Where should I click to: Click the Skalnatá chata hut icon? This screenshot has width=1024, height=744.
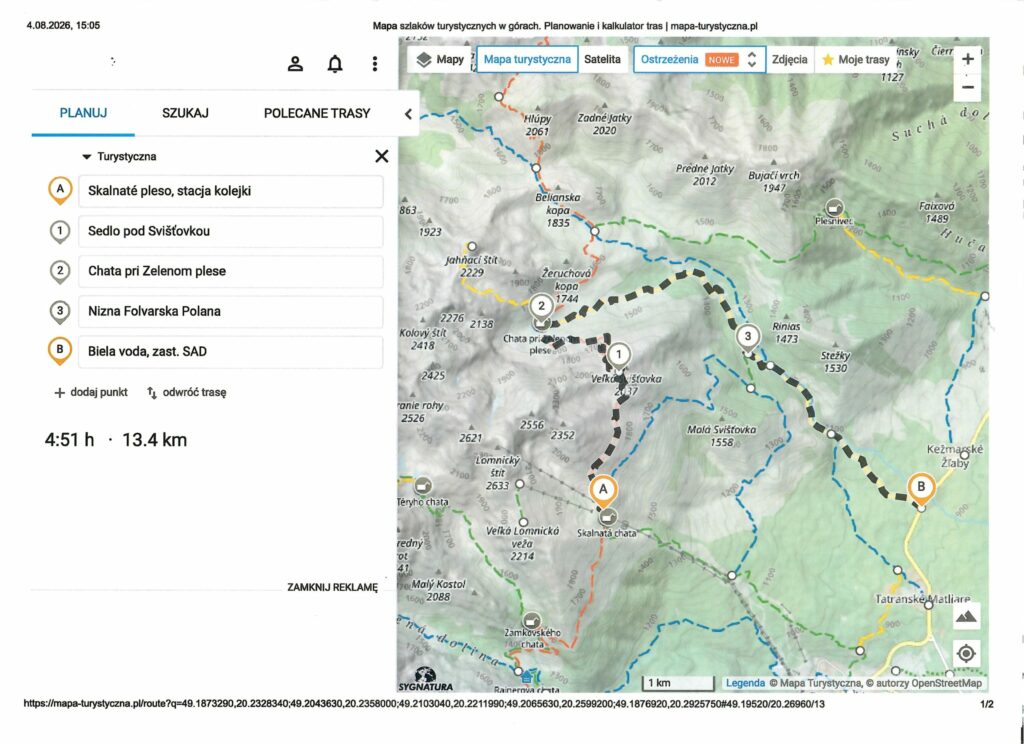pyautogui.click(x=608, y=518)
